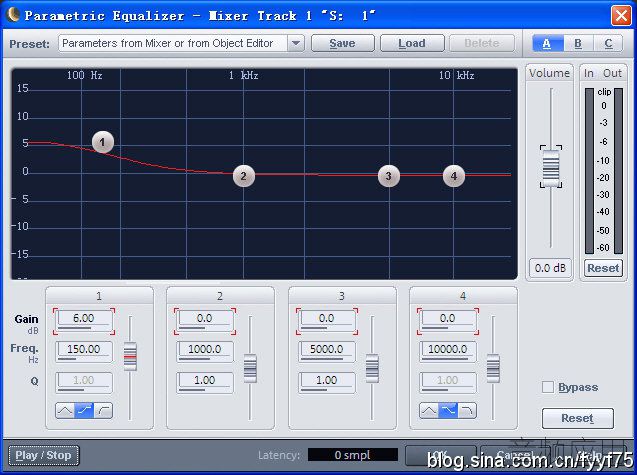The height and width of the screenshot is (475, 637).
Task: Click band 2 Q field
Action: coord(205,382)
